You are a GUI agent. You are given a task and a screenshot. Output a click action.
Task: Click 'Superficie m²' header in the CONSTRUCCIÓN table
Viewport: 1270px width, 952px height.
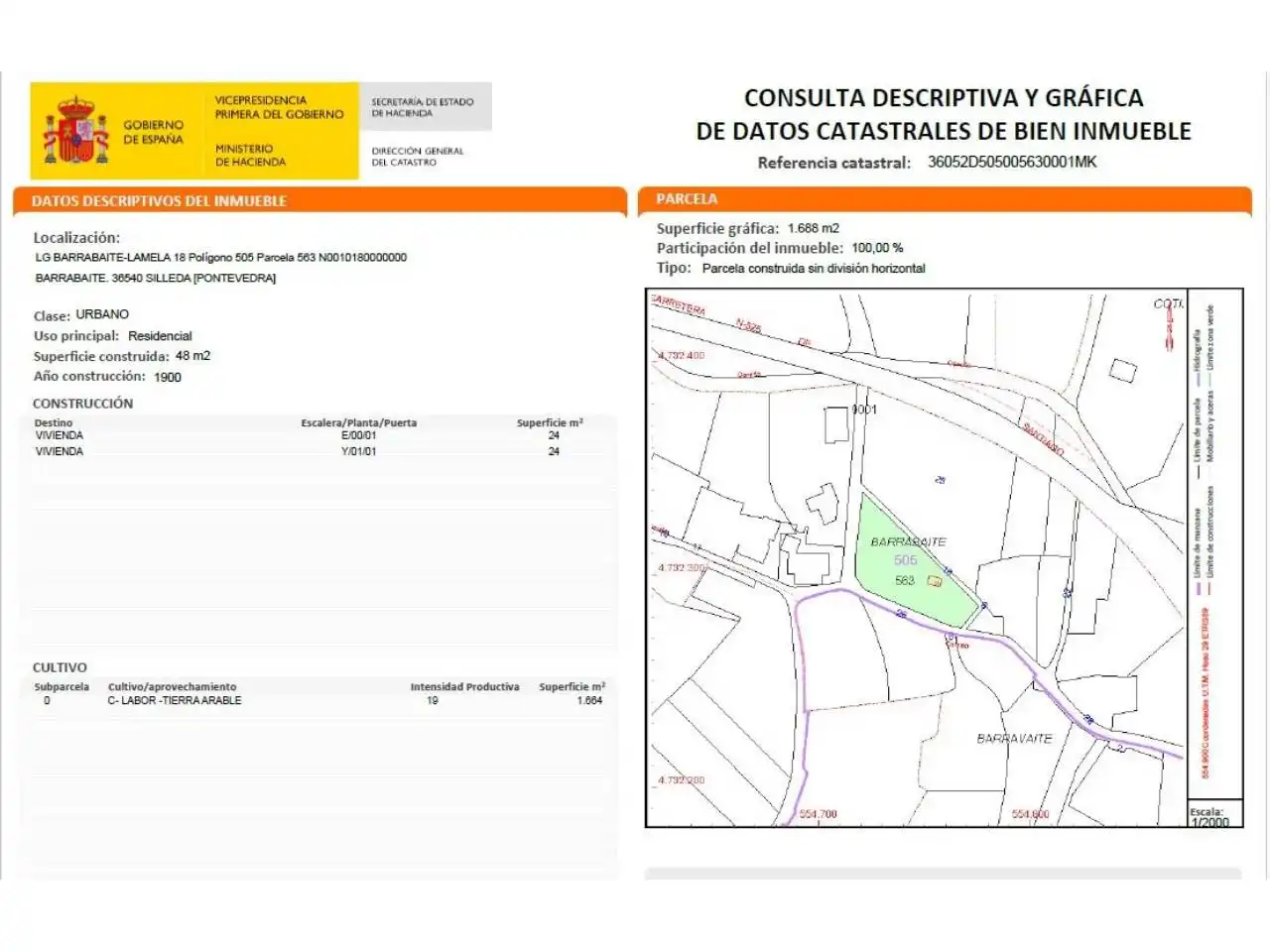[550, 422]
